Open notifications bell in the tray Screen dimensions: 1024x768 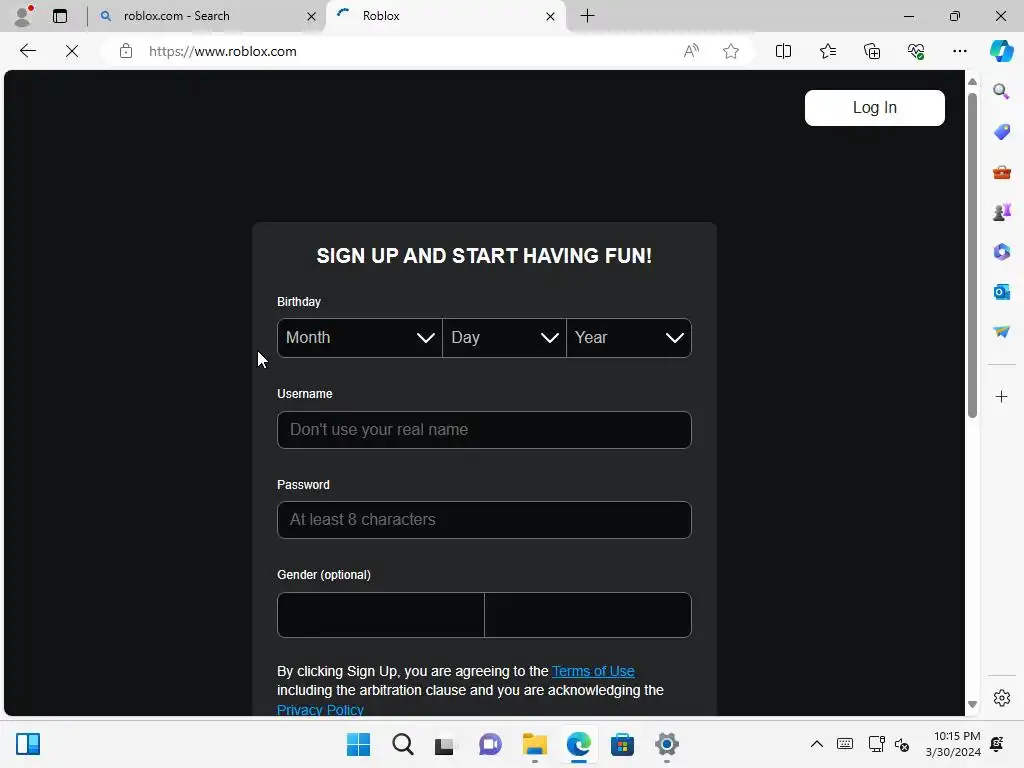click(x=997, y=744)
